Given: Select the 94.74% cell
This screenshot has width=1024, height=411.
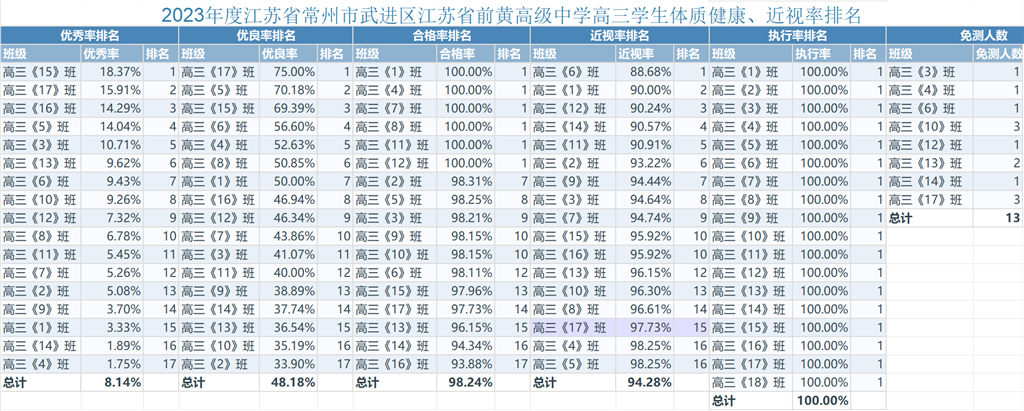Looking at the screenshot, I should pyautogui.click(x=645, y=218).
